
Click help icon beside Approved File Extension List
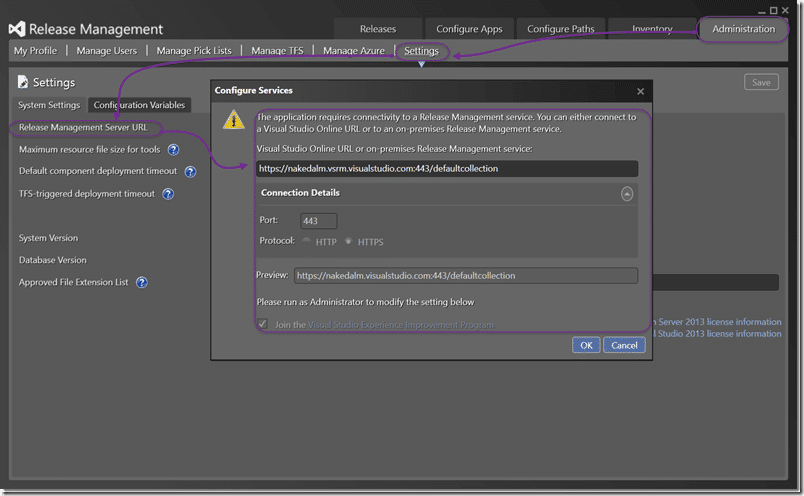142,283
